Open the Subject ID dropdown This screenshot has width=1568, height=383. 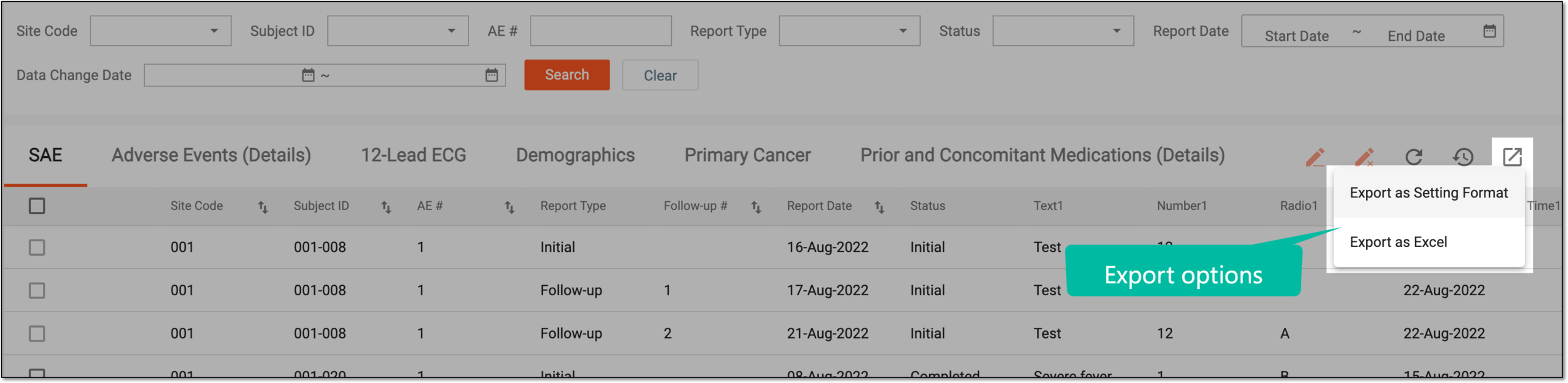[398, 31]
